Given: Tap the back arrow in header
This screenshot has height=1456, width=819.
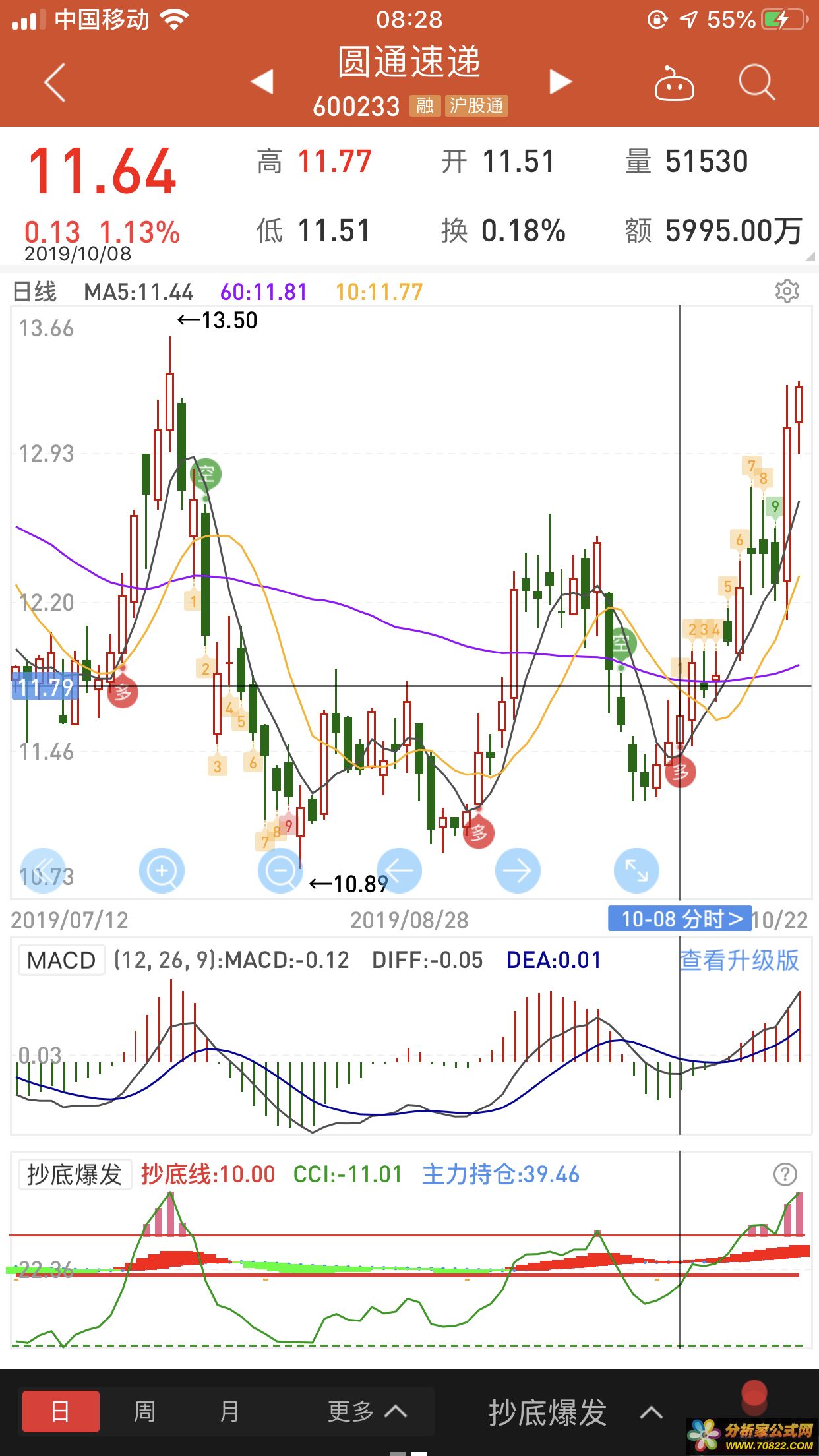Looking at the screenshot, I should (x=55, y=82).
